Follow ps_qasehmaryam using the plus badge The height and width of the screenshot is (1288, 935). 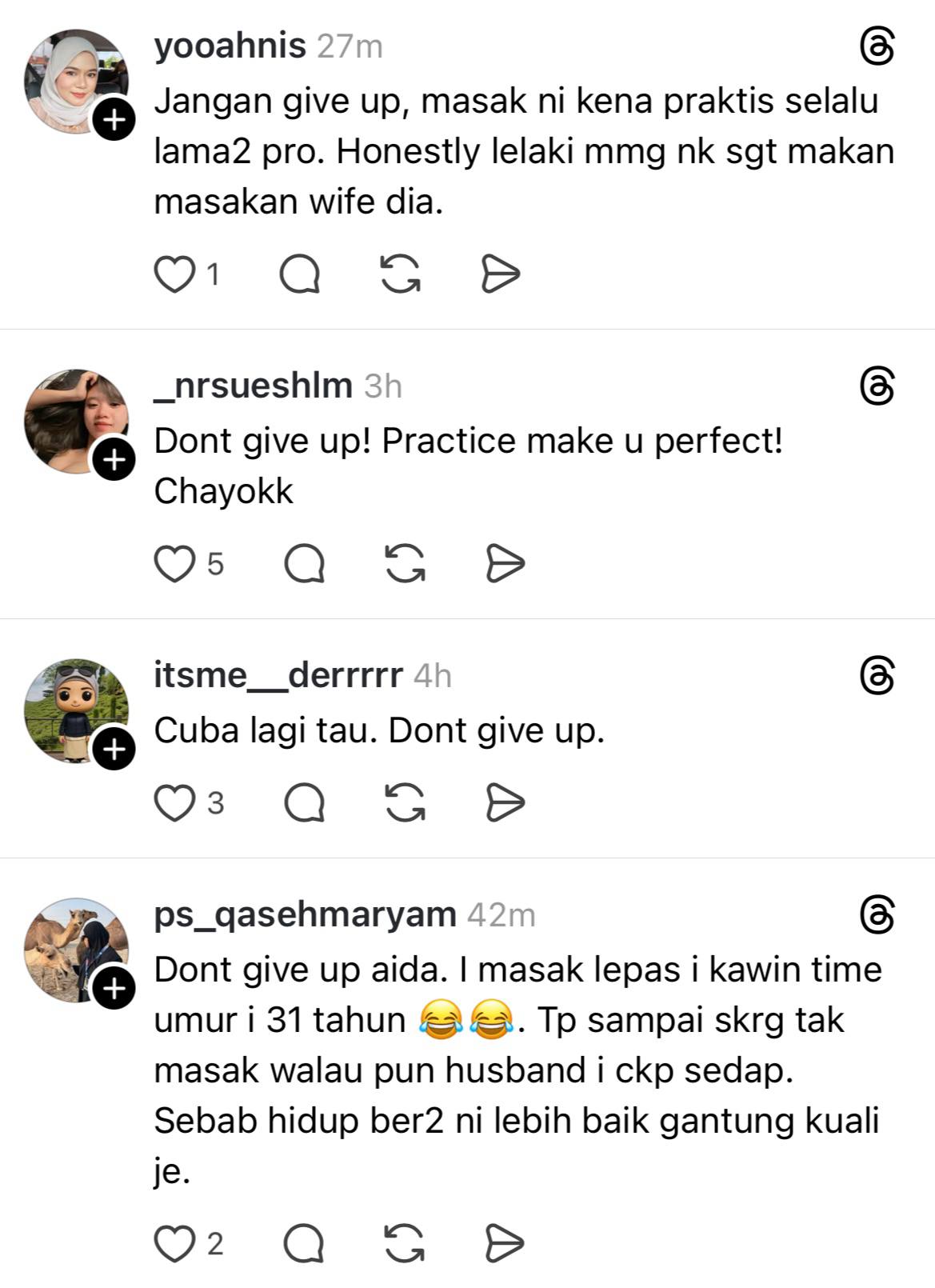pyautogui.click(x=114, y=989)
